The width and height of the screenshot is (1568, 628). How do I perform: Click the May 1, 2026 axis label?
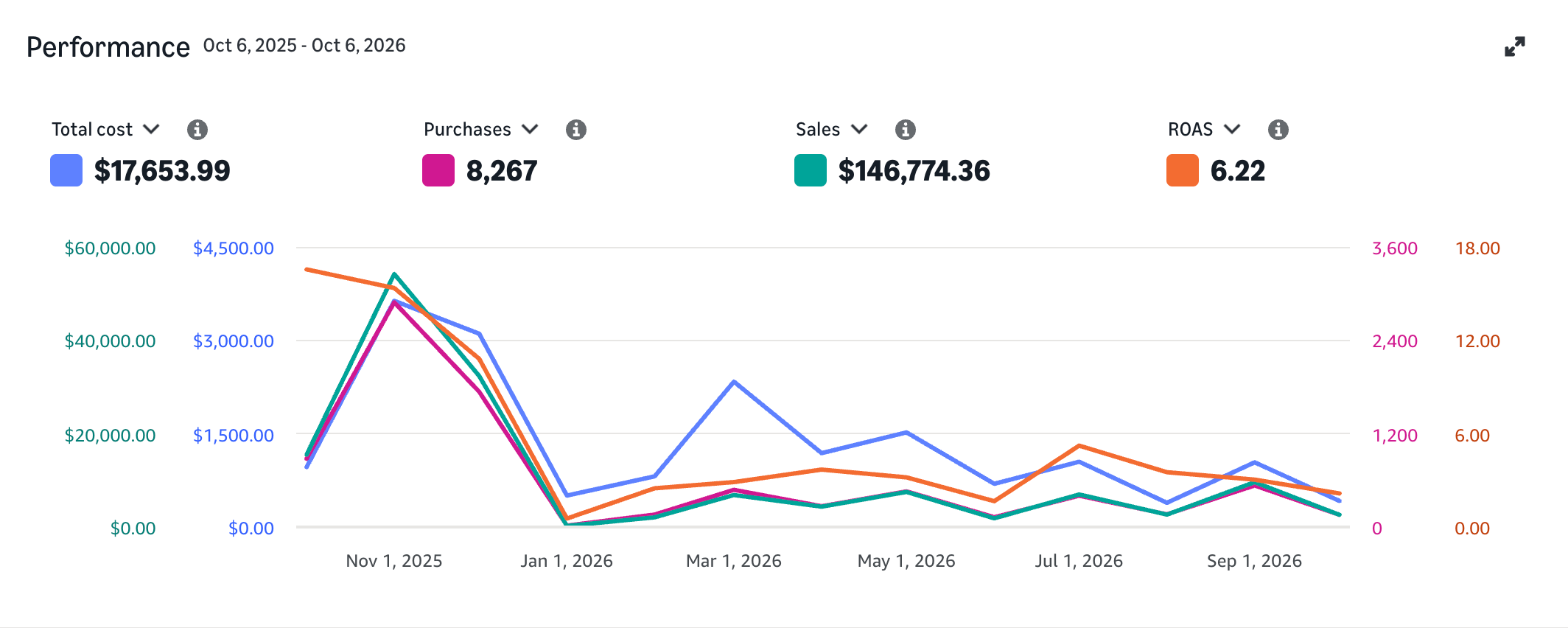point(906,561)
